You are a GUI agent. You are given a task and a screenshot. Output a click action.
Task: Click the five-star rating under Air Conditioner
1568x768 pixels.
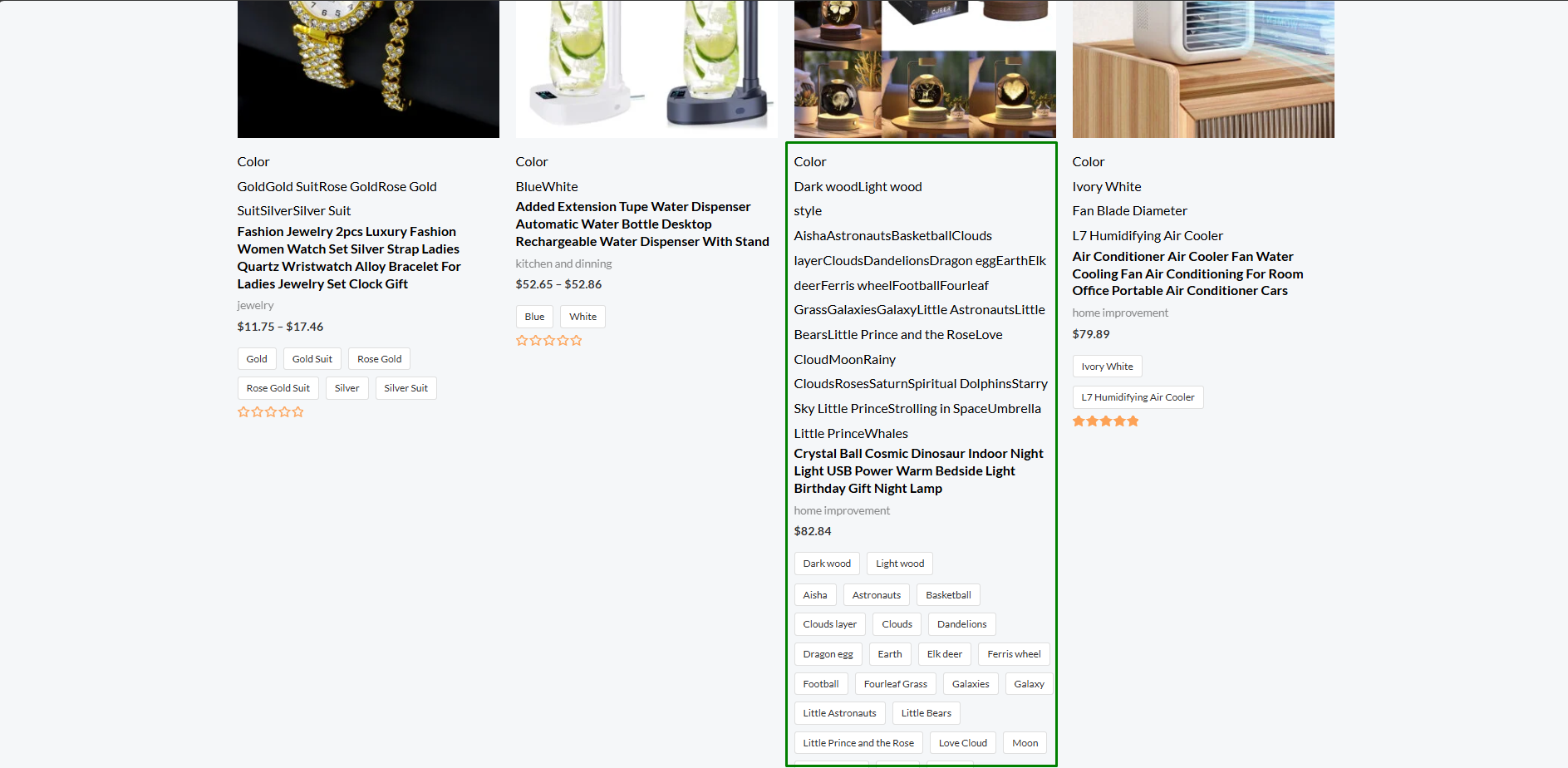[x=1106, y=421]
